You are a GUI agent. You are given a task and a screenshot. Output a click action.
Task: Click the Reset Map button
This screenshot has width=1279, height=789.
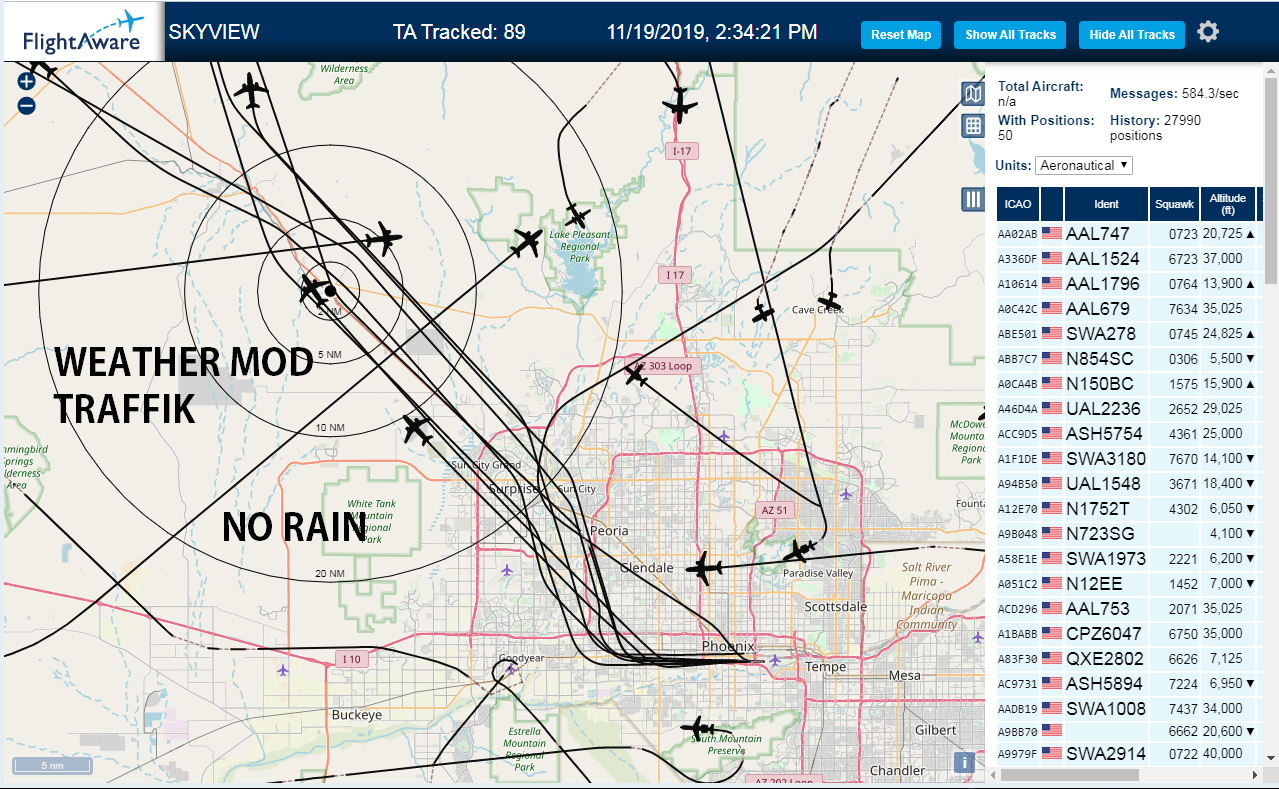tap(901, 34)
